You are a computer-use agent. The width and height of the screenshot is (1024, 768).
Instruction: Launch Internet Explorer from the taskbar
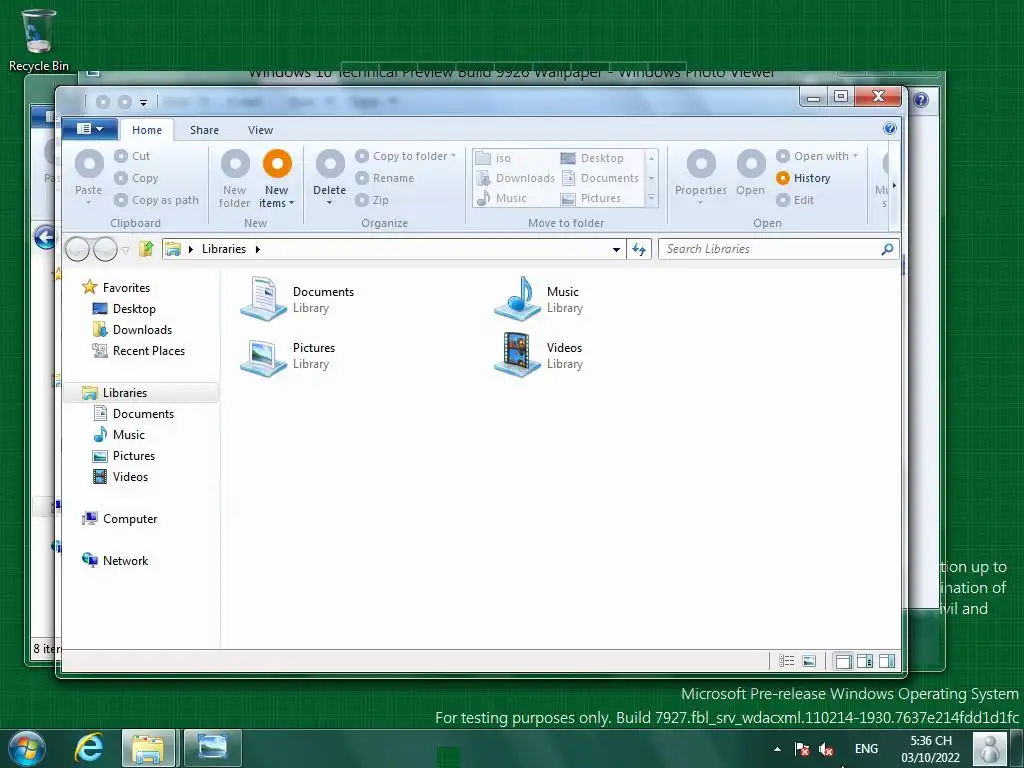click(89, 748)
